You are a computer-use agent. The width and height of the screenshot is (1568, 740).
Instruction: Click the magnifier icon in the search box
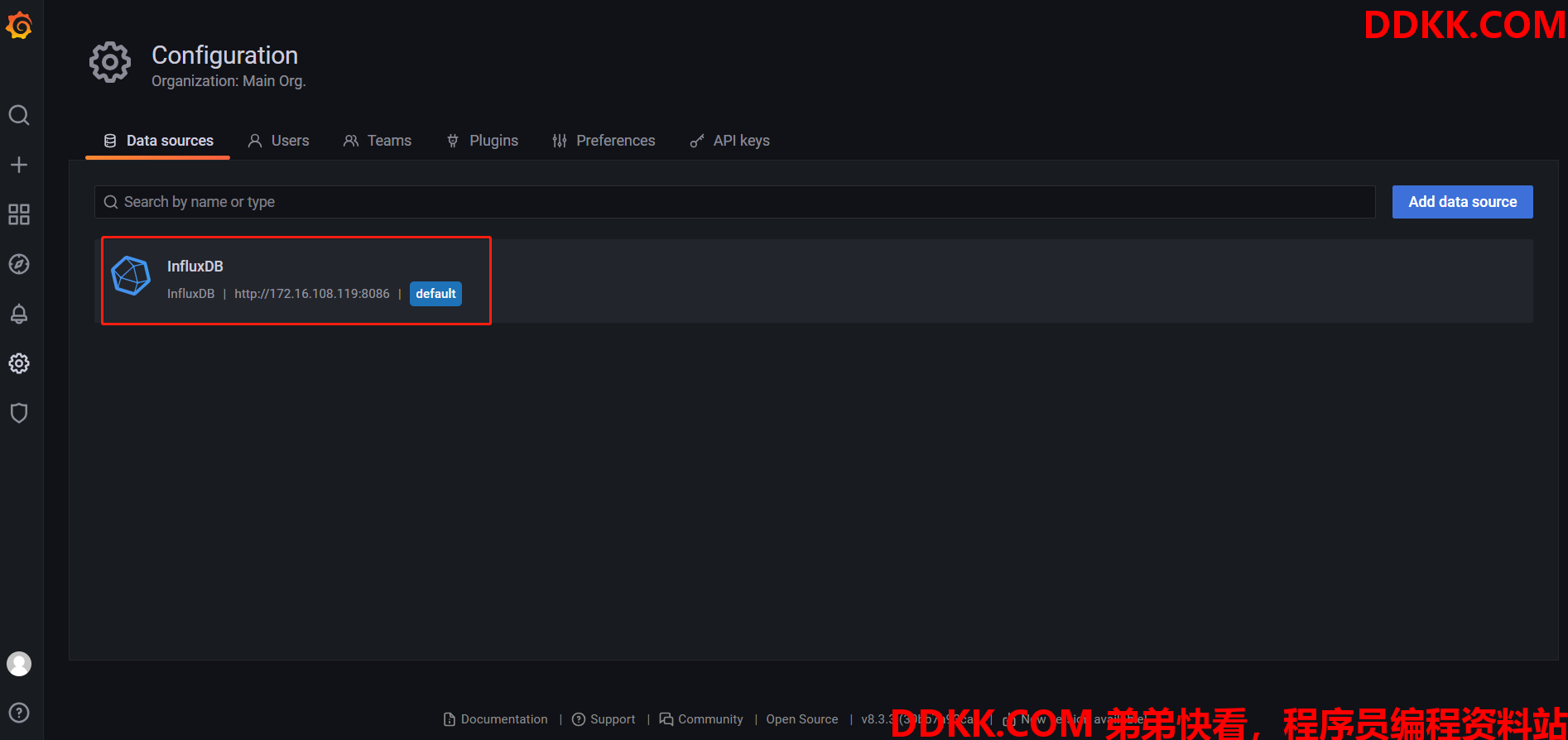(x=111, y=202)
